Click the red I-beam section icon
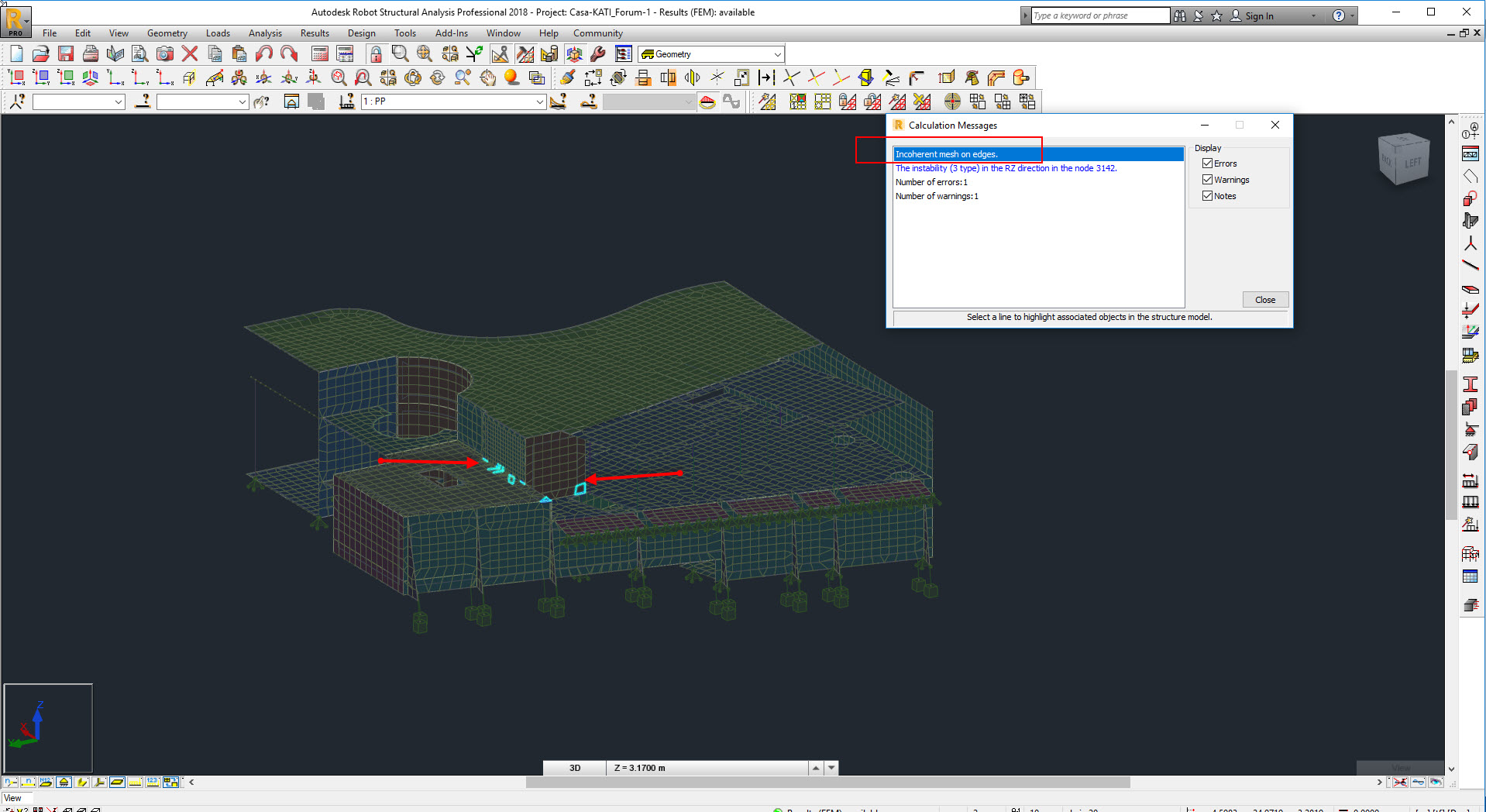This screenshot has height=812, width=1486. click(x=1470, y=384)
